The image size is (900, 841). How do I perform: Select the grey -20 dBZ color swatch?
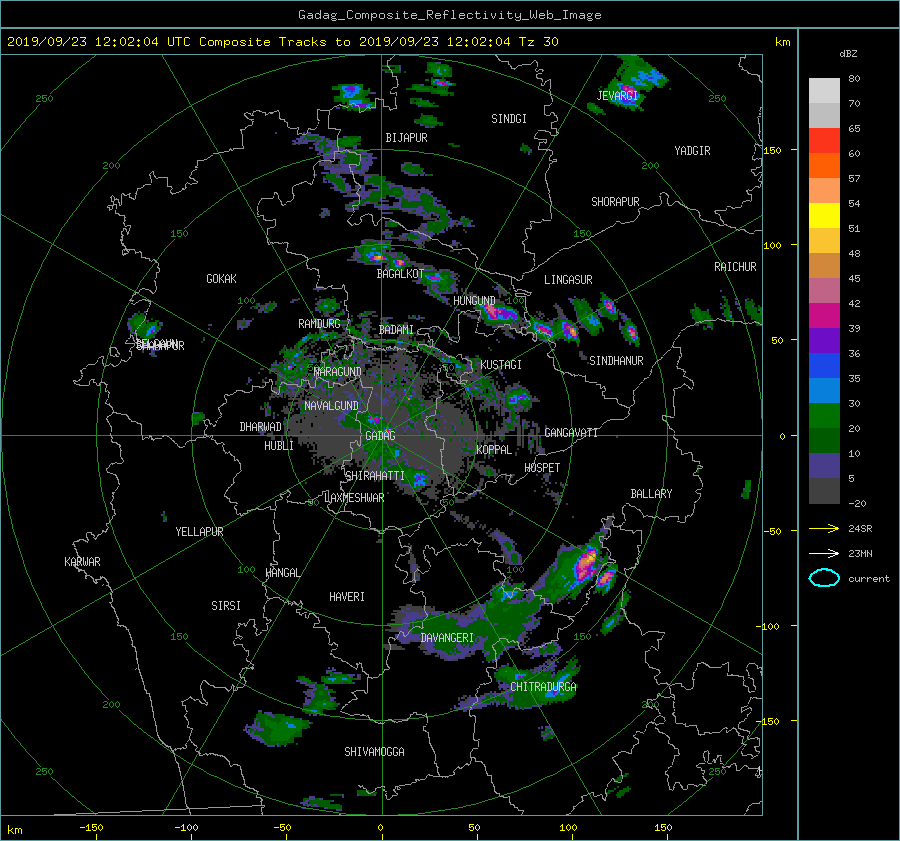824,491
